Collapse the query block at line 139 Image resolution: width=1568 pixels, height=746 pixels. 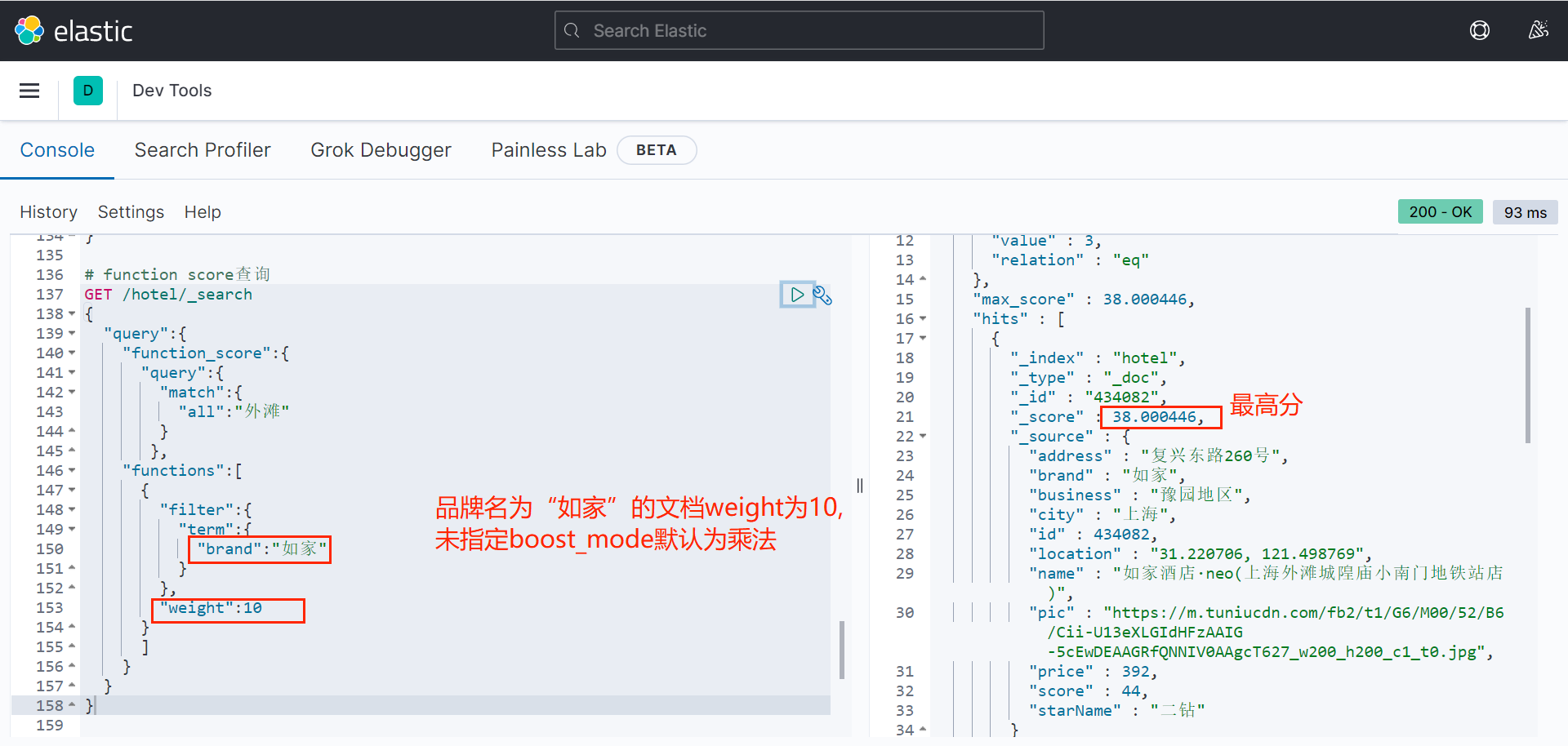[72, 334]
